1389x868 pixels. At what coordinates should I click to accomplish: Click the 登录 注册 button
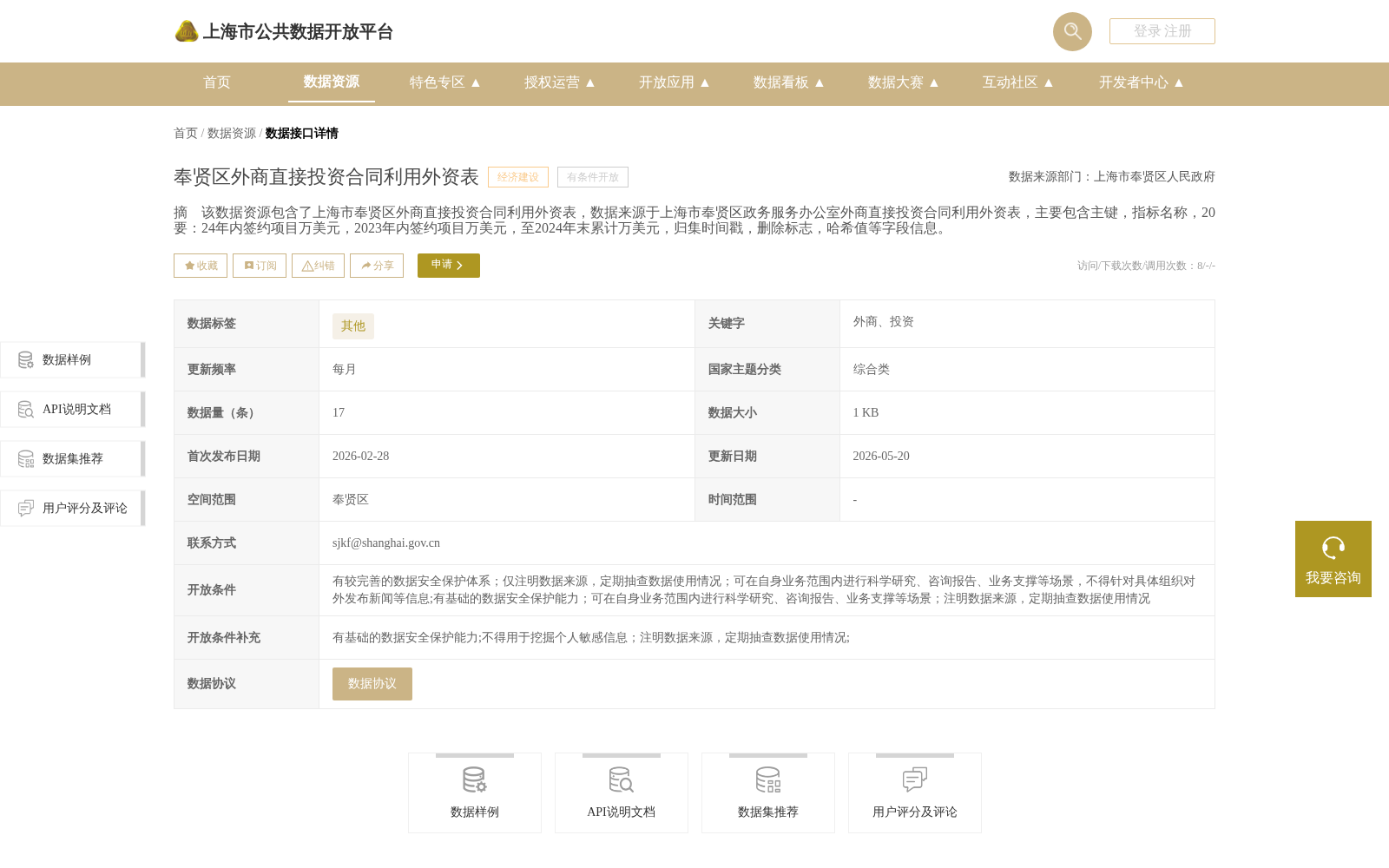point(1162,31)
